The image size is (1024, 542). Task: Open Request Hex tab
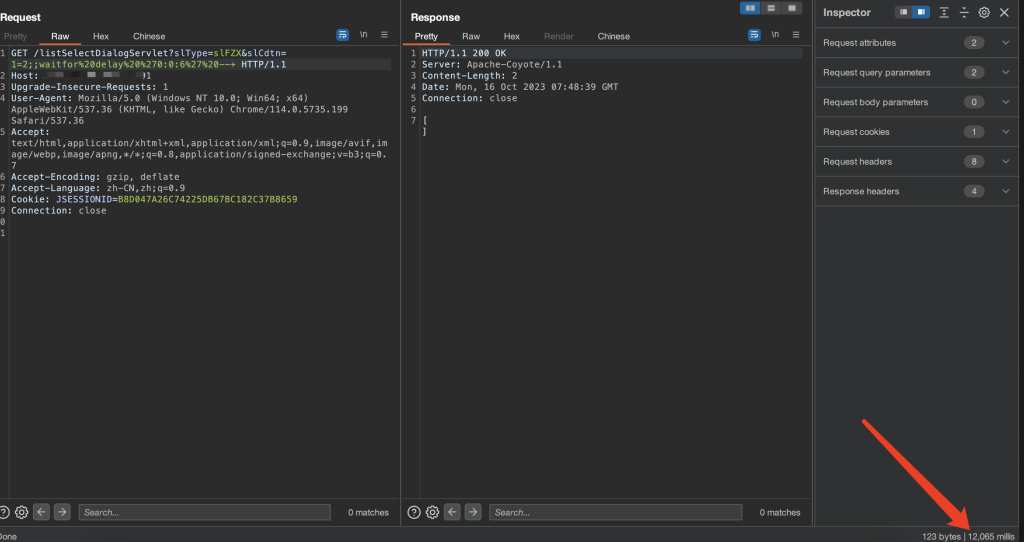coord(101,37)
